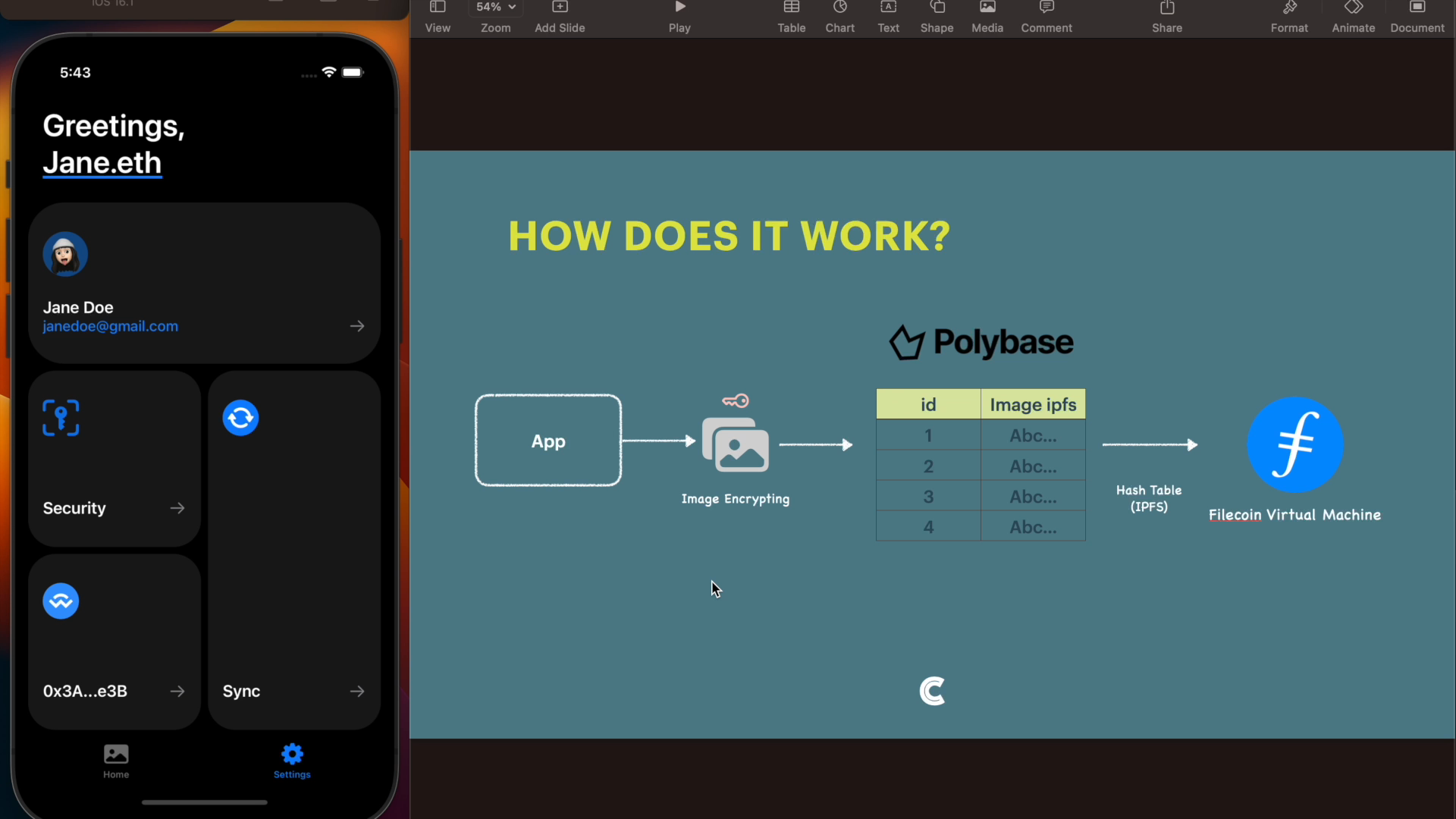Open the View toolbar button in Keynote
This screenshot has width=1456, height=819.
point(438,17)
